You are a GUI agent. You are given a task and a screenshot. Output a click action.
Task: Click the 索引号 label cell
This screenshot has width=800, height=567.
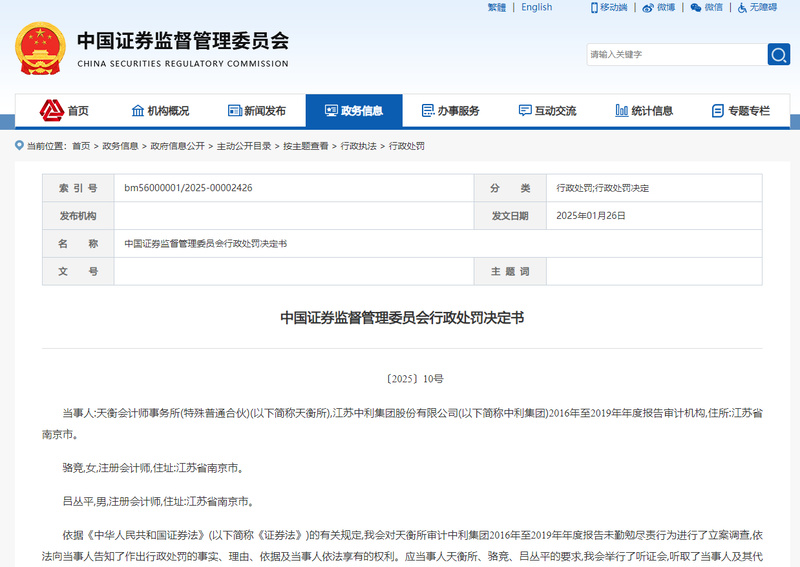(78, 188)
